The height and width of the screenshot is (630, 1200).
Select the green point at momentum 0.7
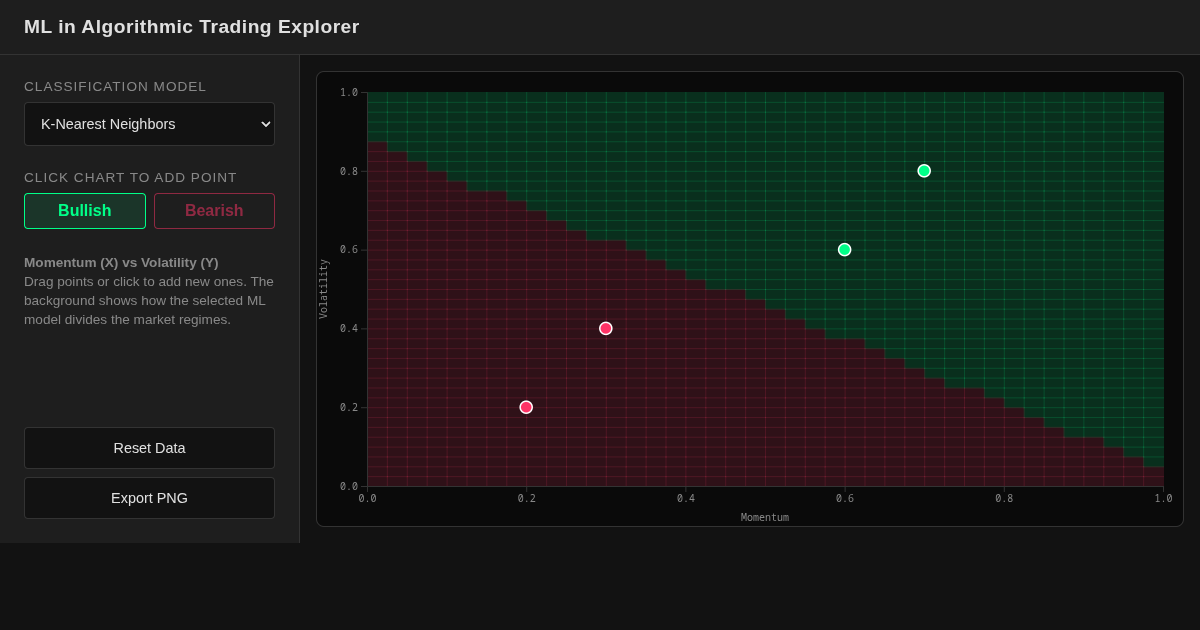point(924,171)
